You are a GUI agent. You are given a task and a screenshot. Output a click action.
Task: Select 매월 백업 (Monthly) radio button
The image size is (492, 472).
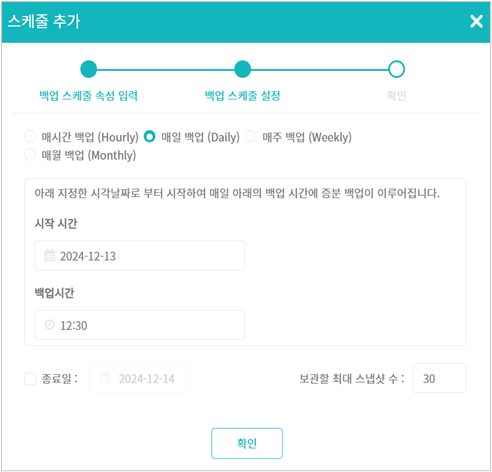pyautogui.click(x=30, y=154)
